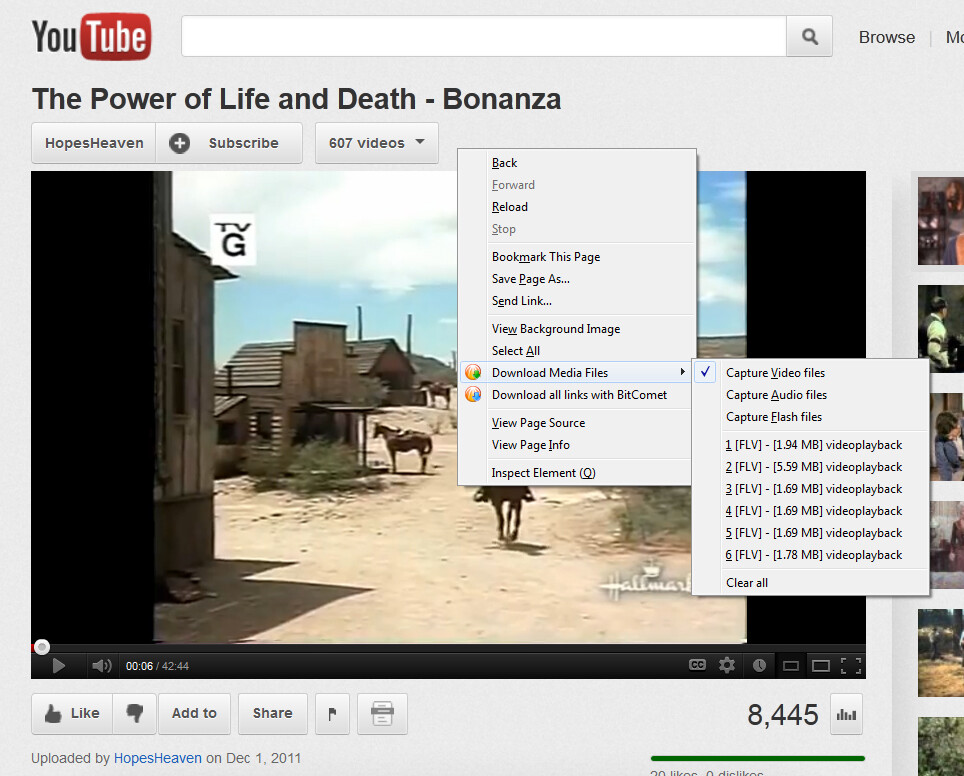
Task: Dislike the video with thumbs down
Action: (134, 713)
